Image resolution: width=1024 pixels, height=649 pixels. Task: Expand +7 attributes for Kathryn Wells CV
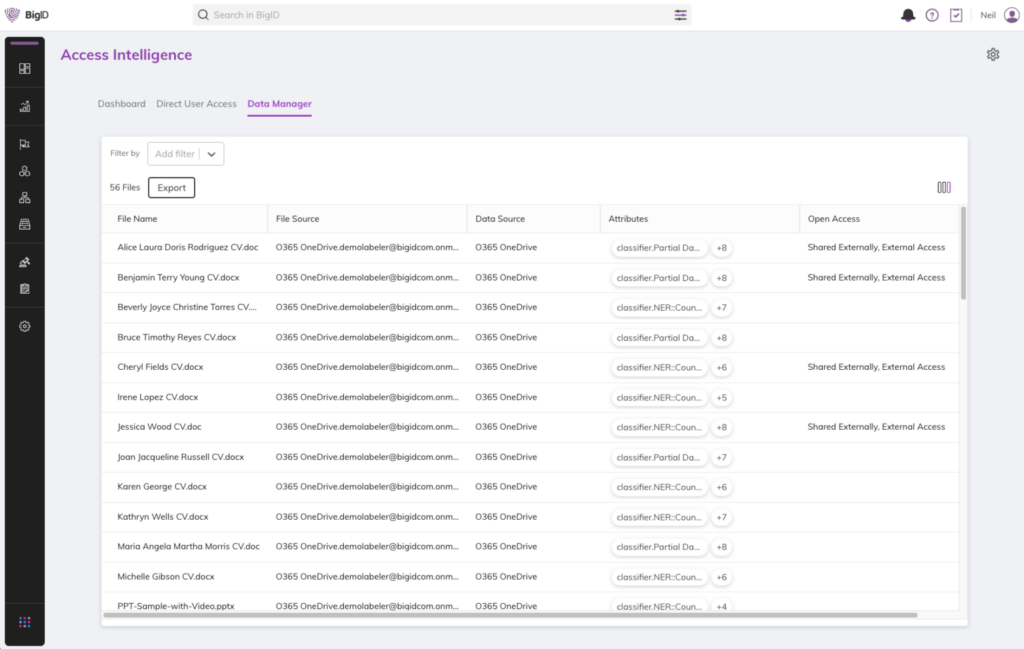coord(722,517)
